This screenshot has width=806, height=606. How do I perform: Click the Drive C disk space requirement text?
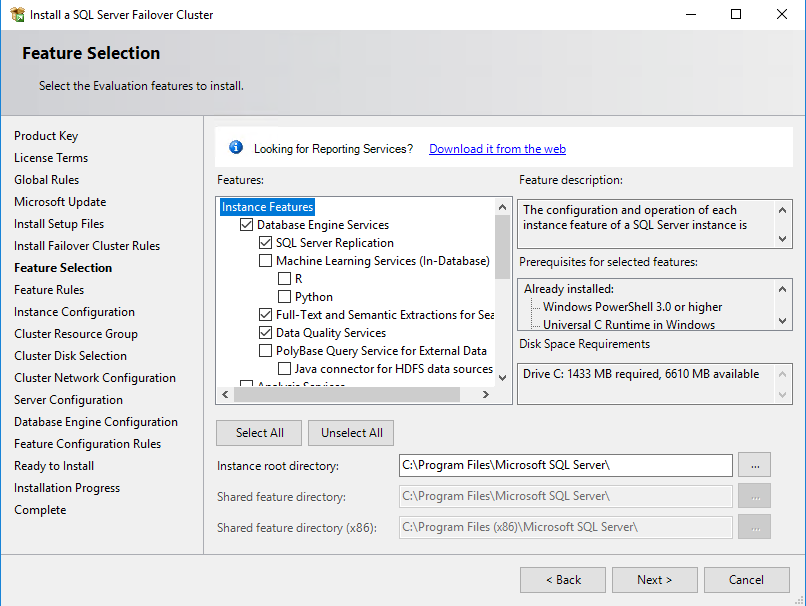tap(641, 374)
